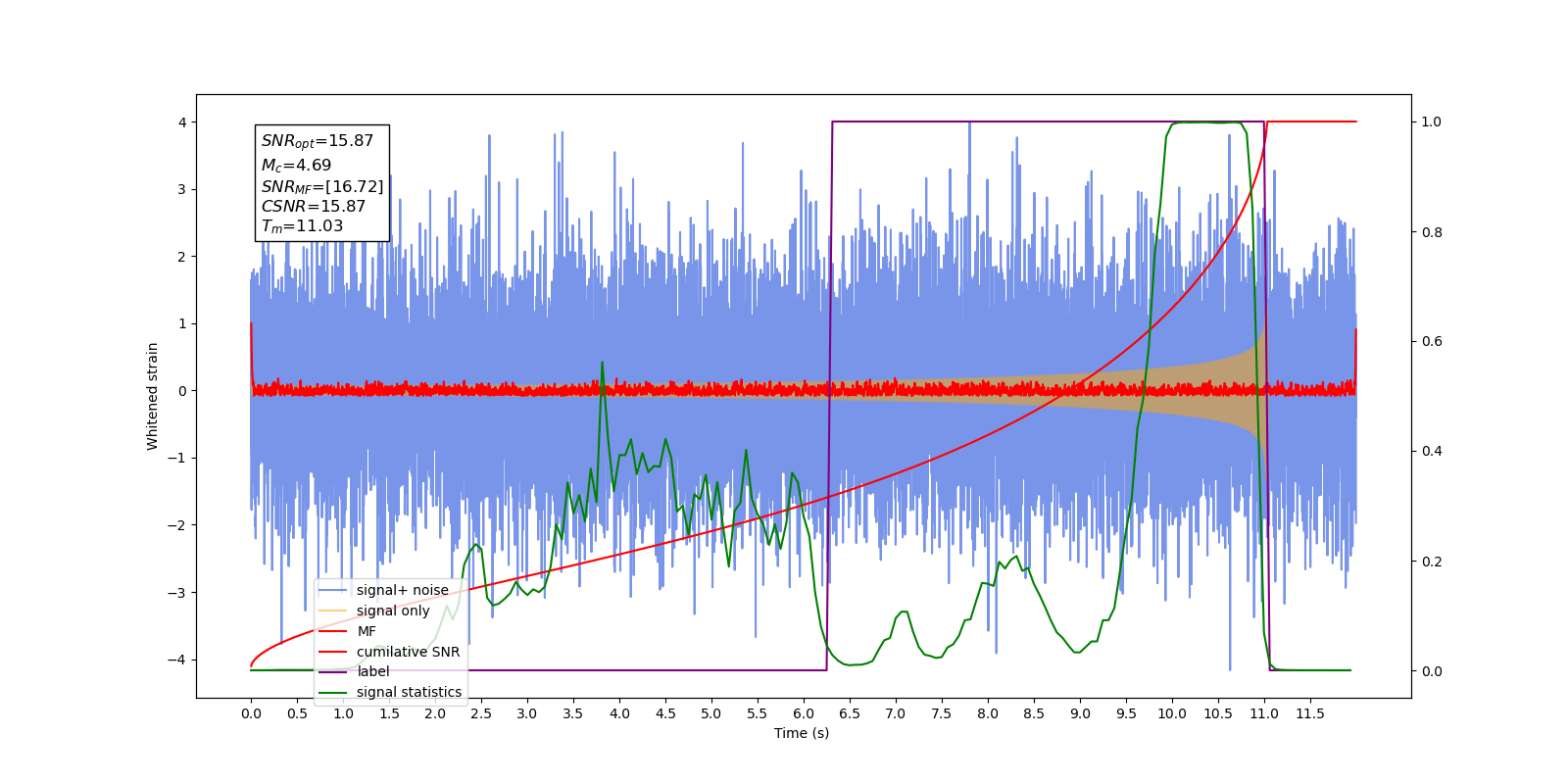Viewport: 1568px width, 784px height.
Task: Click the 'signal statistics' legend label
Action: click(x=409, y=692)
